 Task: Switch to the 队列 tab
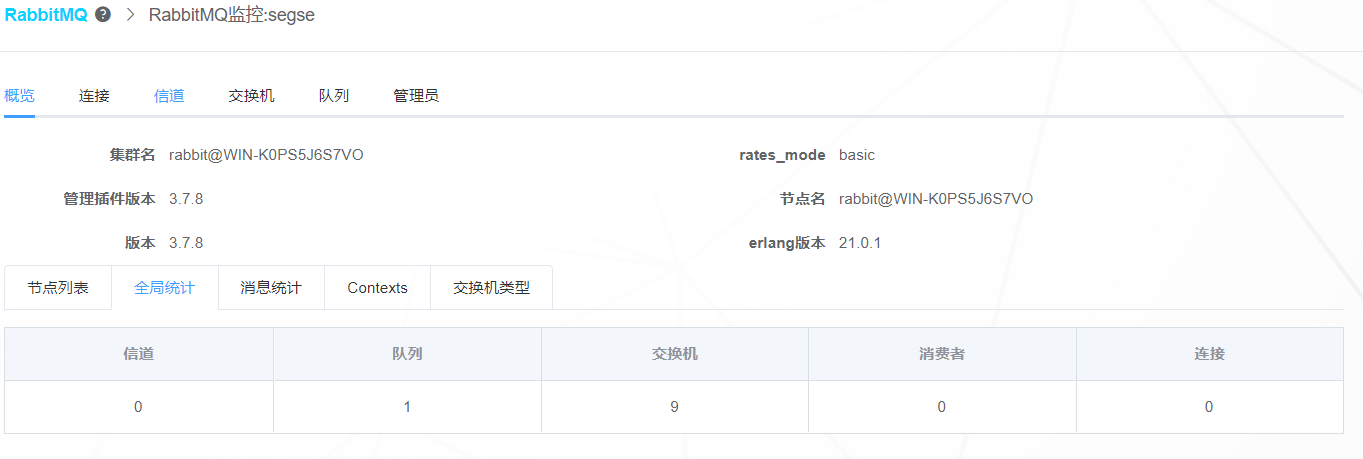pos(334,96)
